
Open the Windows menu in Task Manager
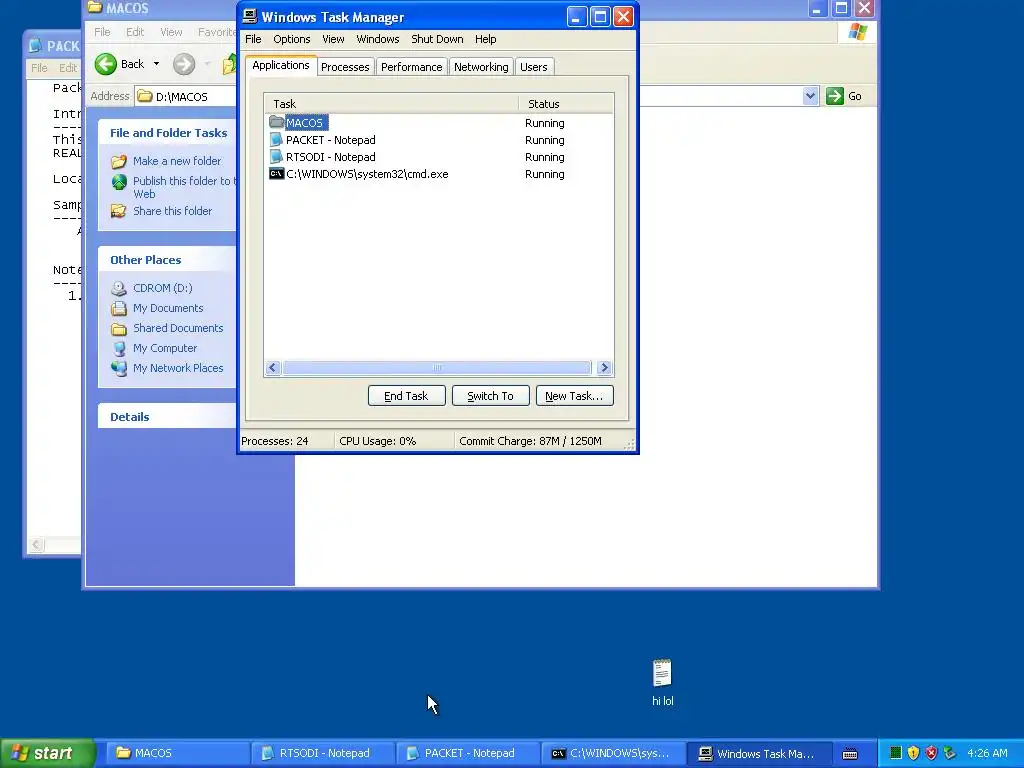coord(377,39)
